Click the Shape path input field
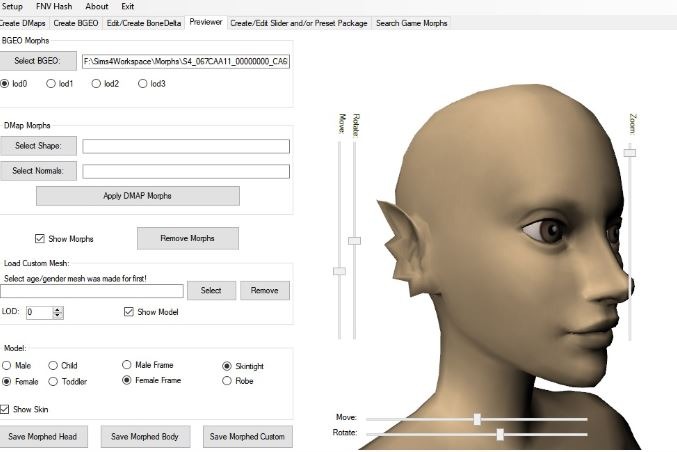Image resolution: width=677 pixels, height=452 pixels. [186, 146]
